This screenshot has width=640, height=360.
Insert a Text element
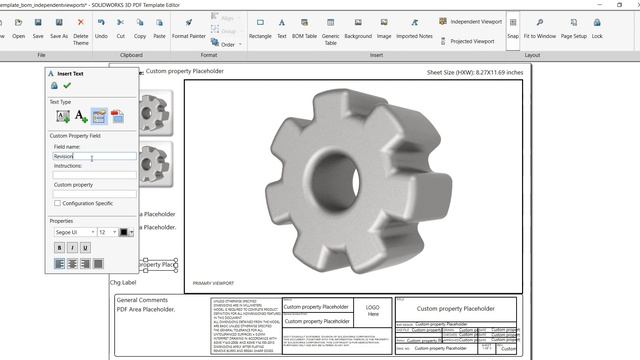pos(282,28)
